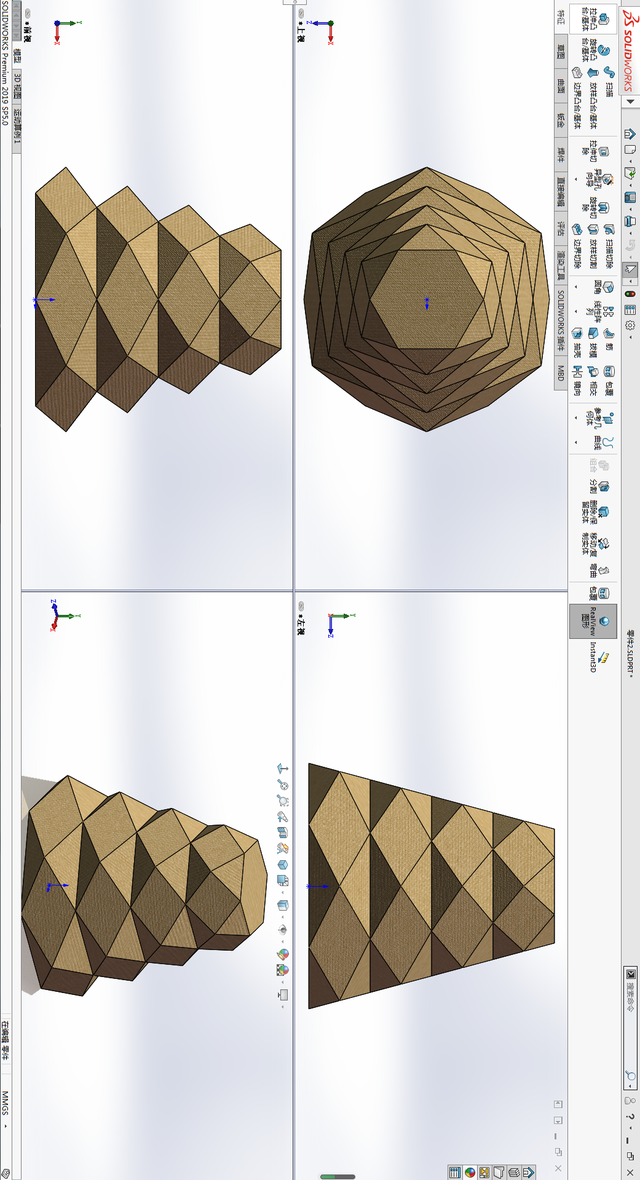Click the Save disk icon
Screen dimensions: 640x1180
(629, 197)
